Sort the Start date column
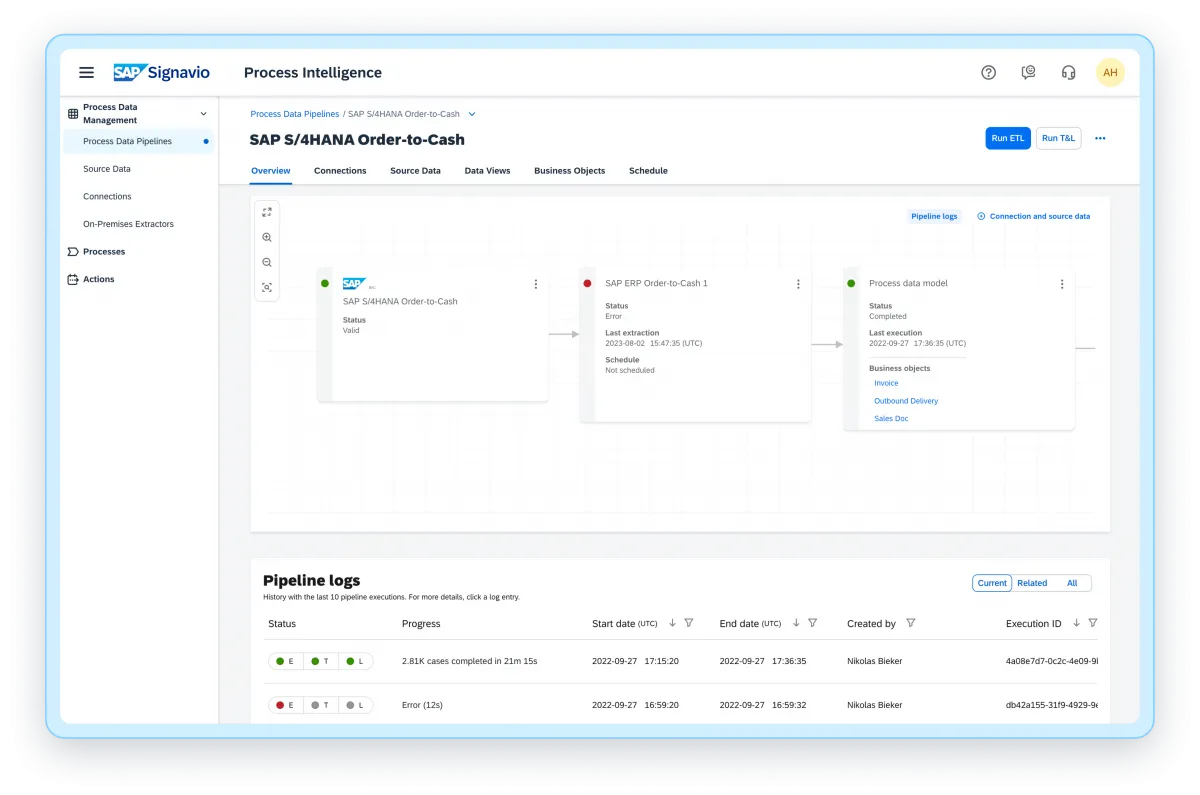Image resolution: width=1200 pixels, height=795 pixels. tap(672, 623)
